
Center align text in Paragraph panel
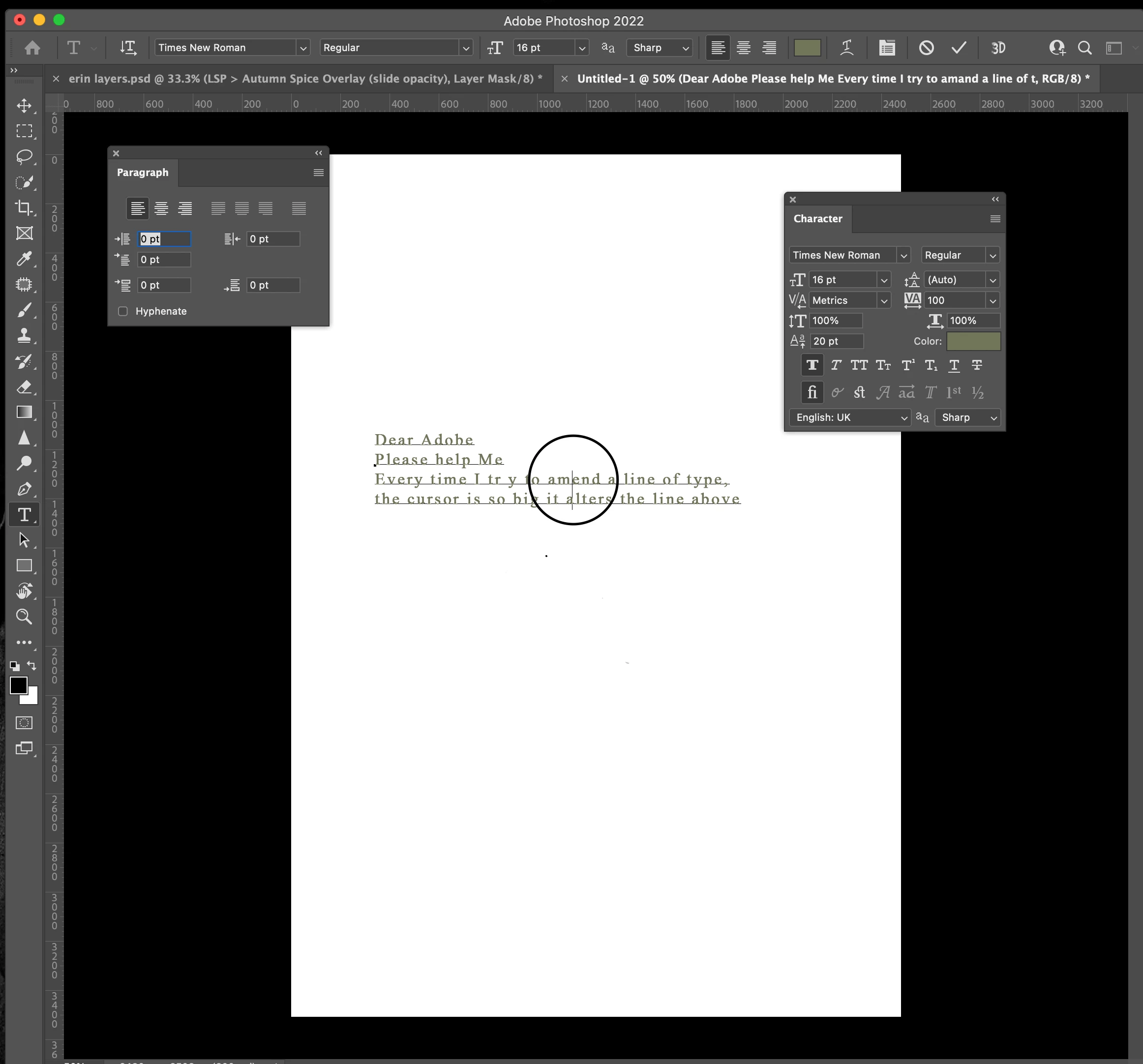click(161, 208)
